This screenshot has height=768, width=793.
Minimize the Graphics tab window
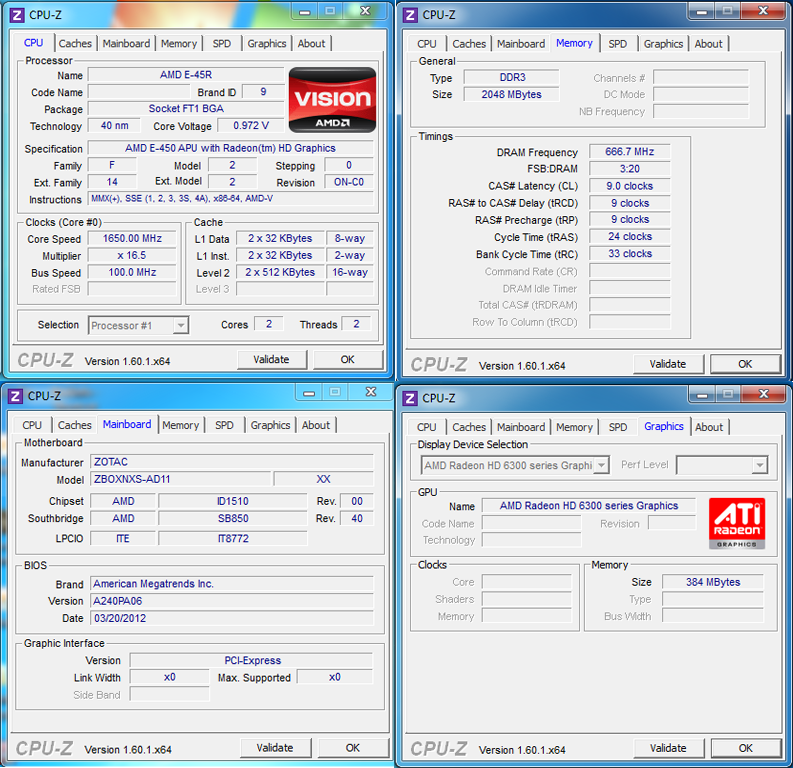point(702,394)
